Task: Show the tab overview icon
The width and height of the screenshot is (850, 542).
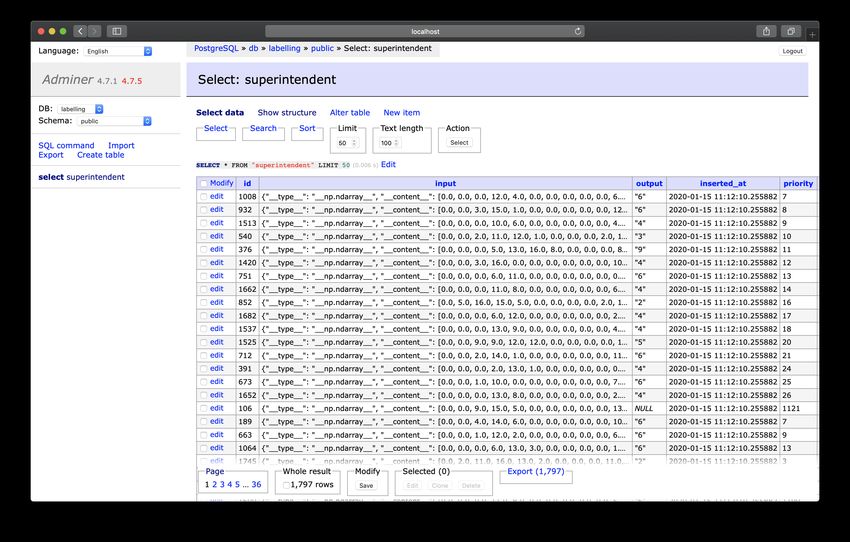Action: [791, 31]
